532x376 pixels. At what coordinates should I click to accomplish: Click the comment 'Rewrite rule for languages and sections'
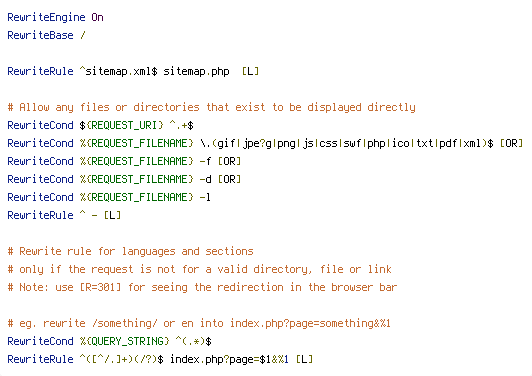pos(130,251)
